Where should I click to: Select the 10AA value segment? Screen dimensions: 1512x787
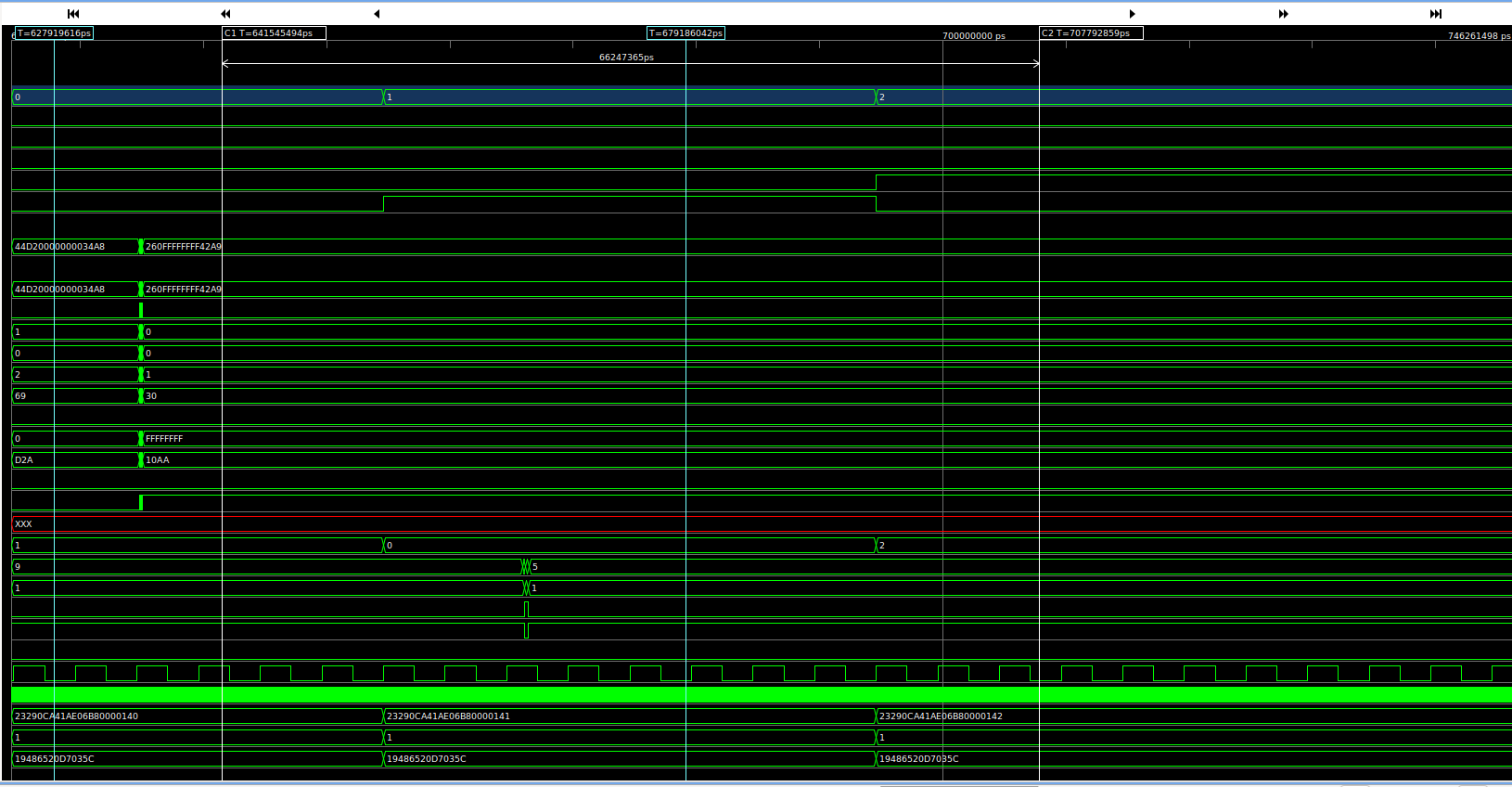(x=158, y=460)
